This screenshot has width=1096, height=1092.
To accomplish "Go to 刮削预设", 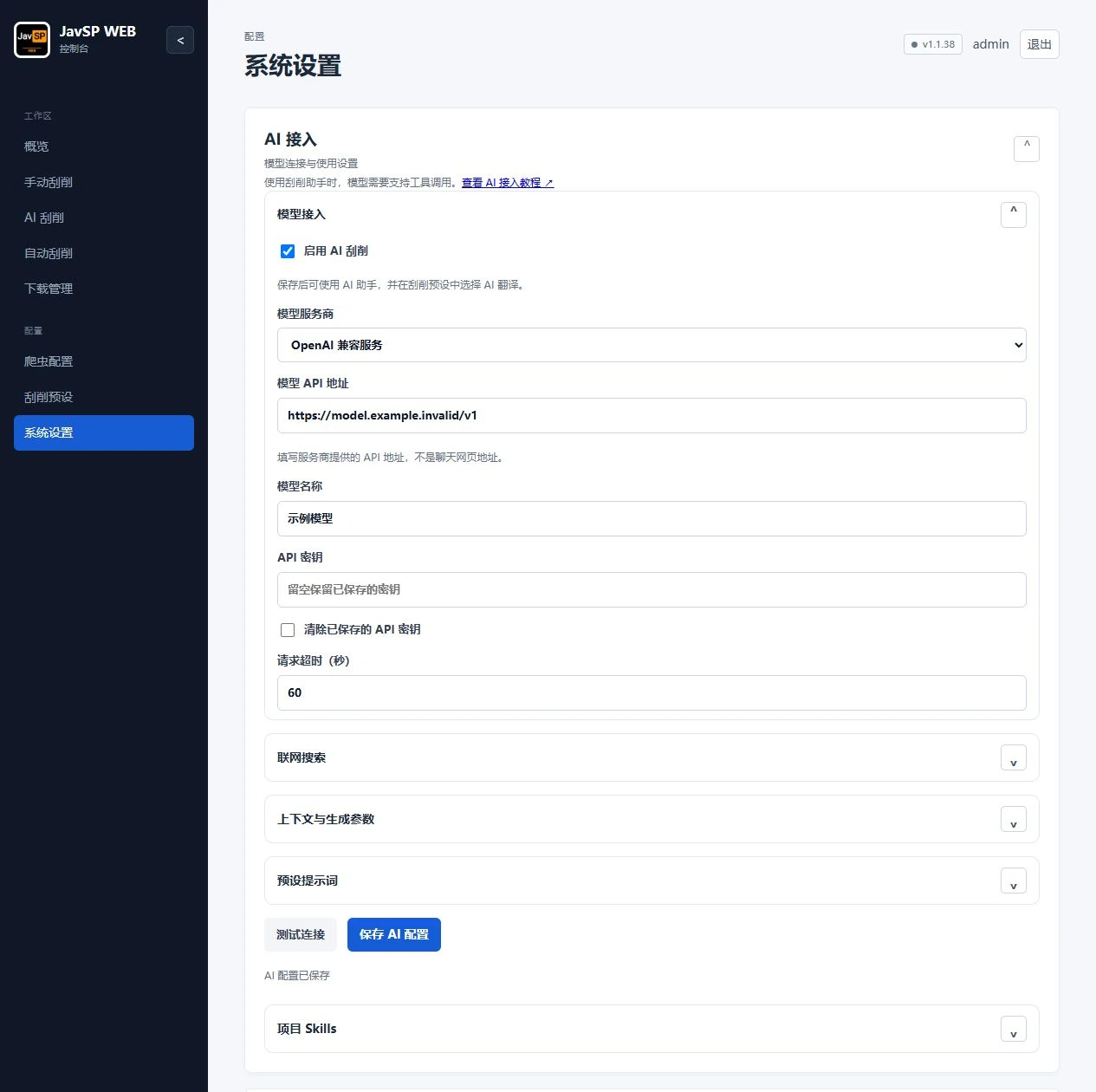I will (x=104, y=397).
